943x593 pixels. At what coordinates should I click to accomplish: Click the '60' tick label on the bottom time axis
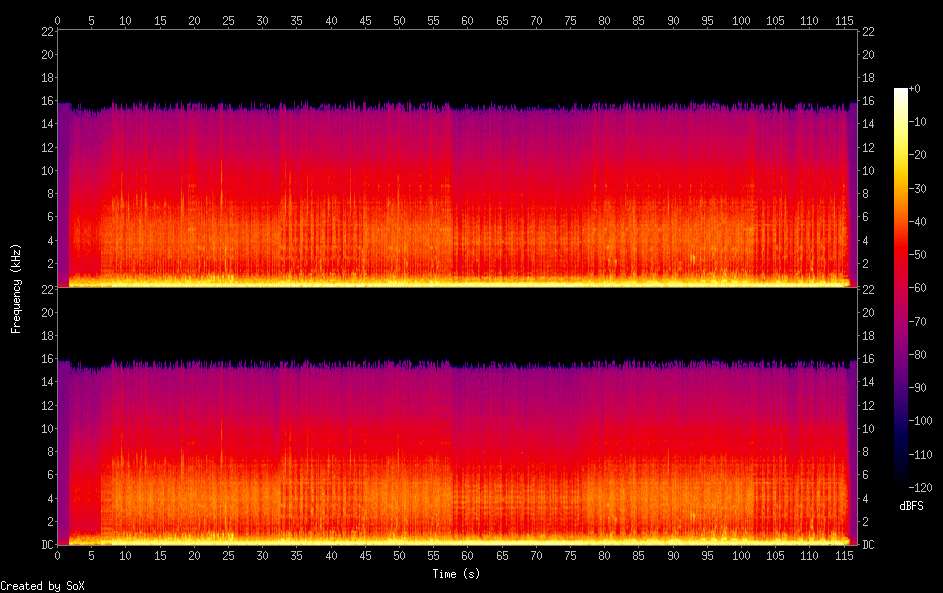pos(467,556)
